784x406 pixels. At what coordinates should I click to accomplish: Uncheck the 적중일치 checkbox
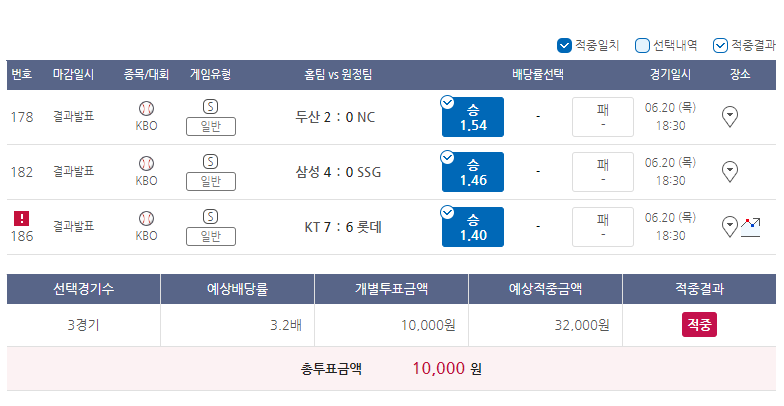click(564, 46)
